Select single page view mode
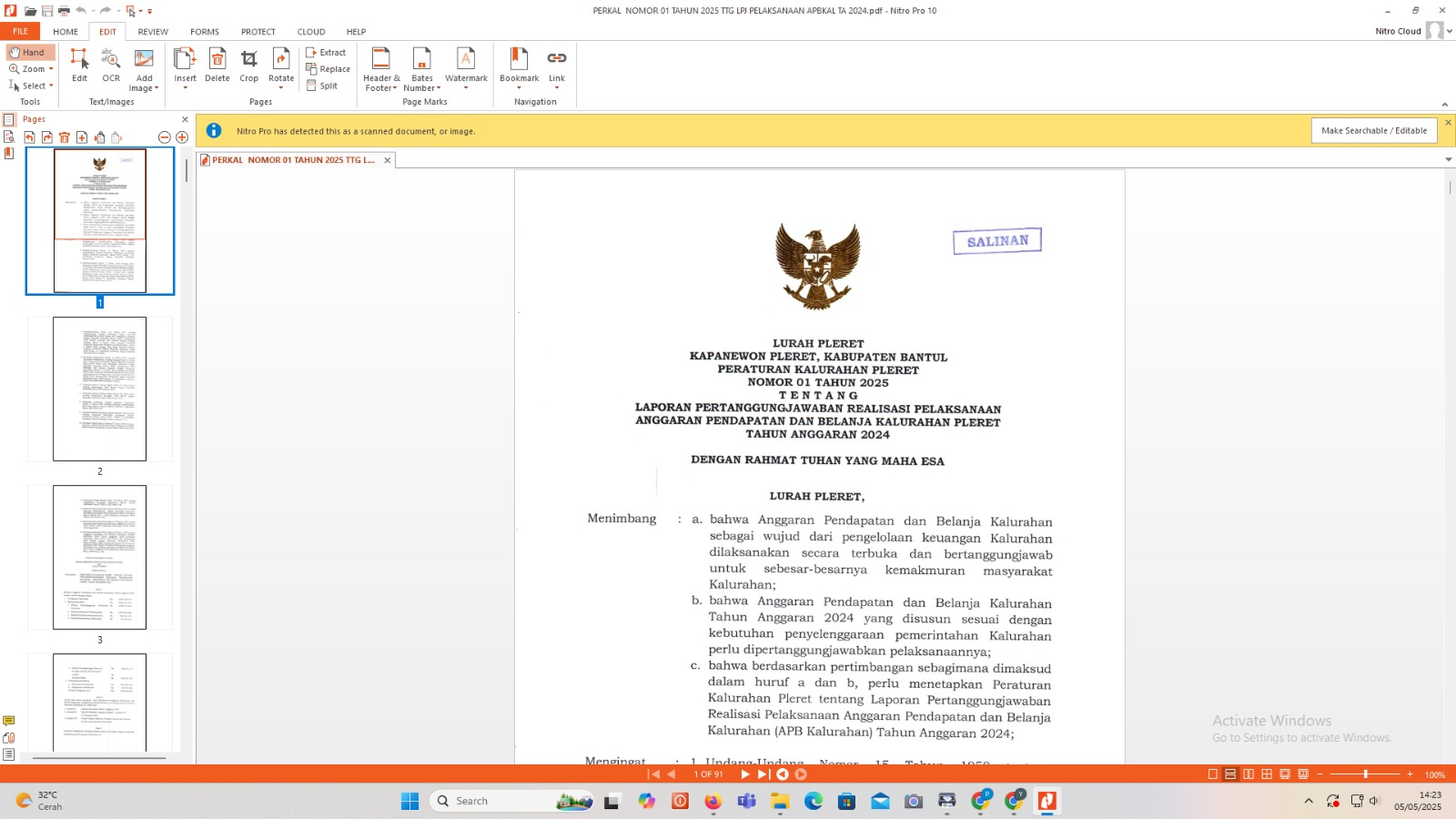The height and width of the screenshot is (819, 1456). [x=1212, y=774]
